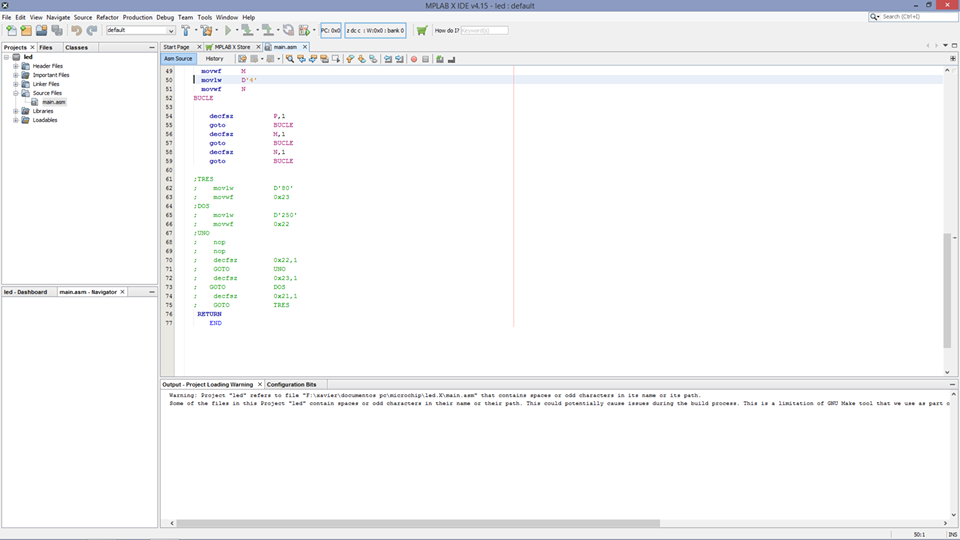
Task: Click the editor vertical scrollbar thumb
Action: (947, 290)
